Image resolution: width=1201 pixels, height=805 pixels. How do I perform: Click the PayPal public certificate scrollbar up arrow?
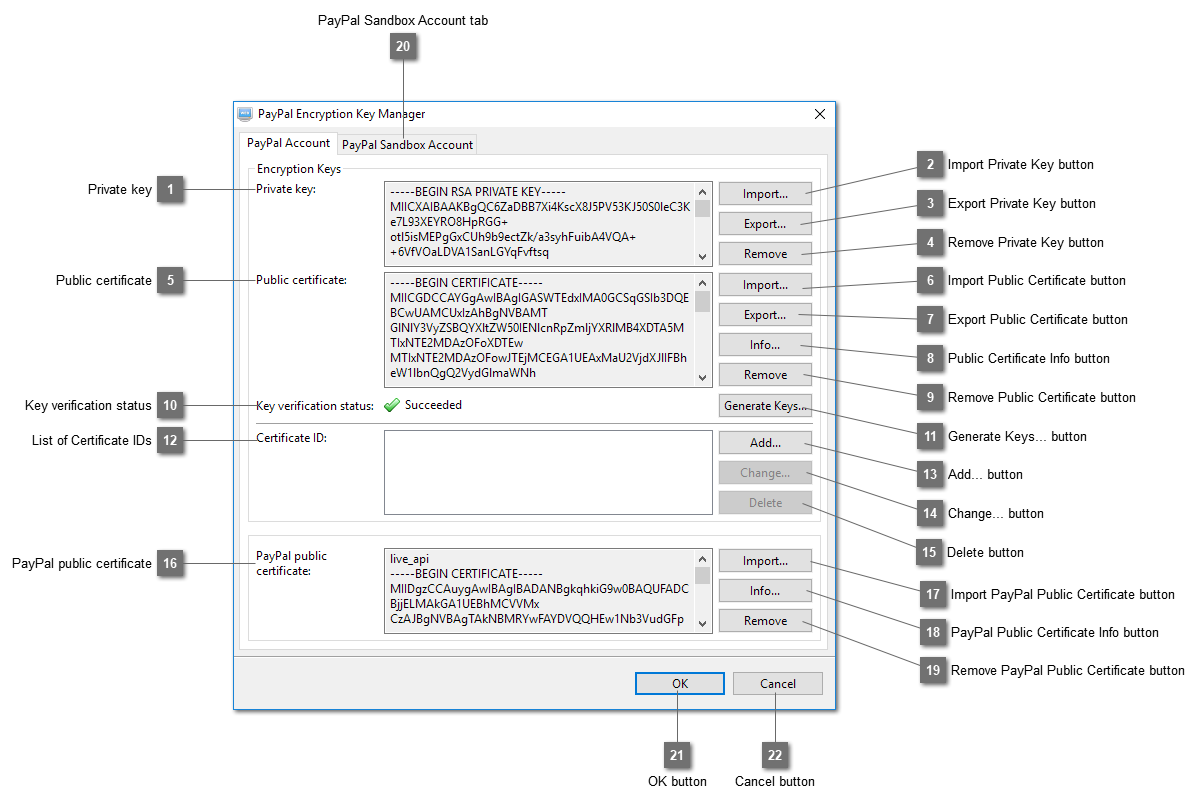(703, 558)
